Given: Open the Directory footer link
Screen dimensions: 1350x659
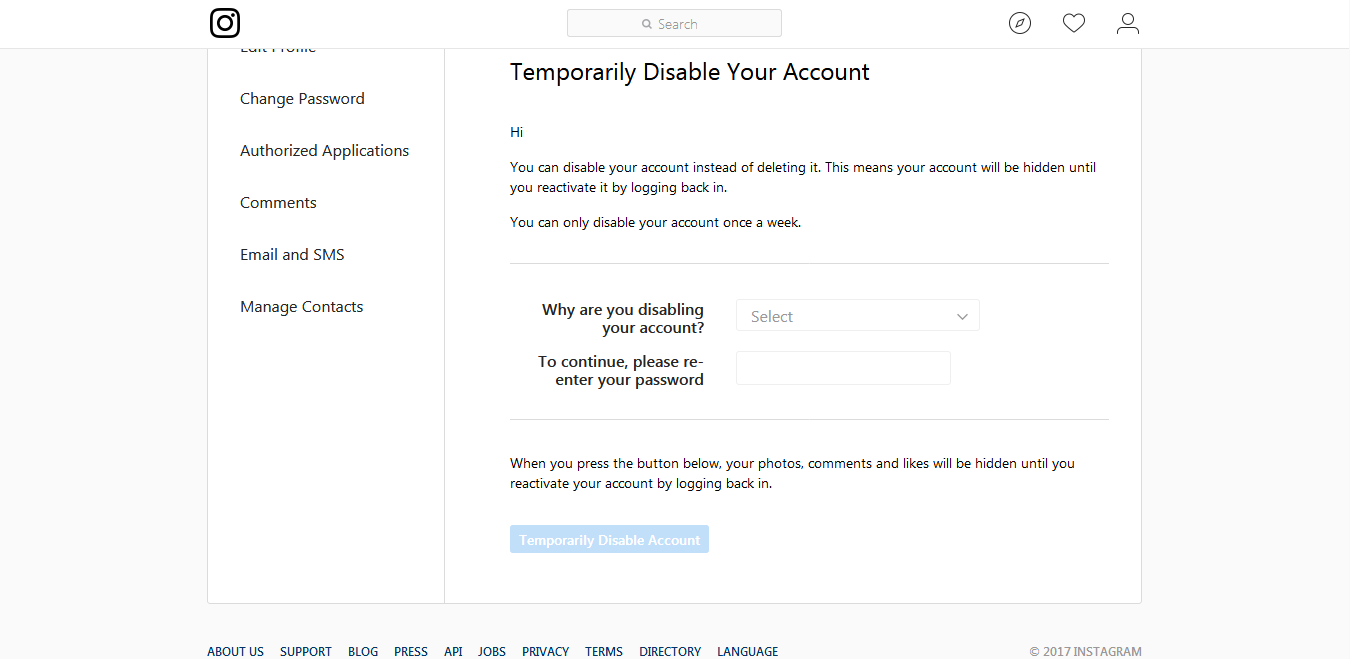Looking at the screenshot, I should 670,651.
